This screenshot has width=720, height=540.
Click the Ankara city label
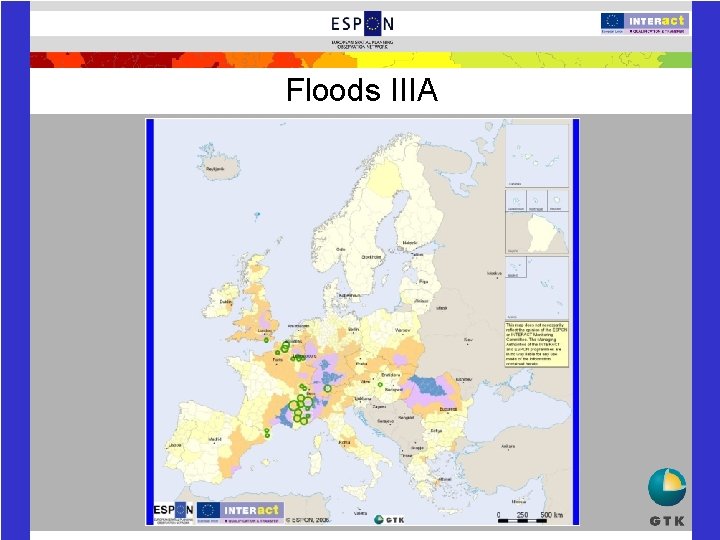(508, 446)
